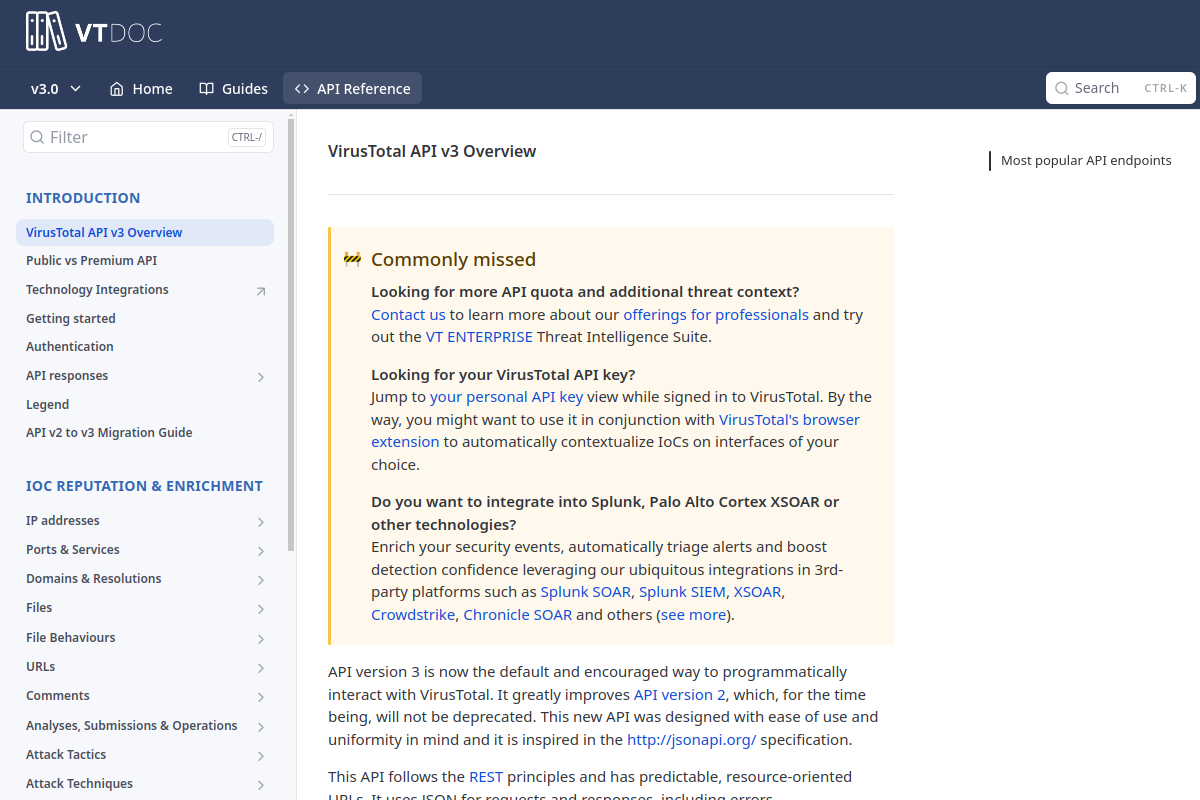Click the construction barrier icon in callout
The height and width of the screenshot is (800, 1200).
coord(352,259)
